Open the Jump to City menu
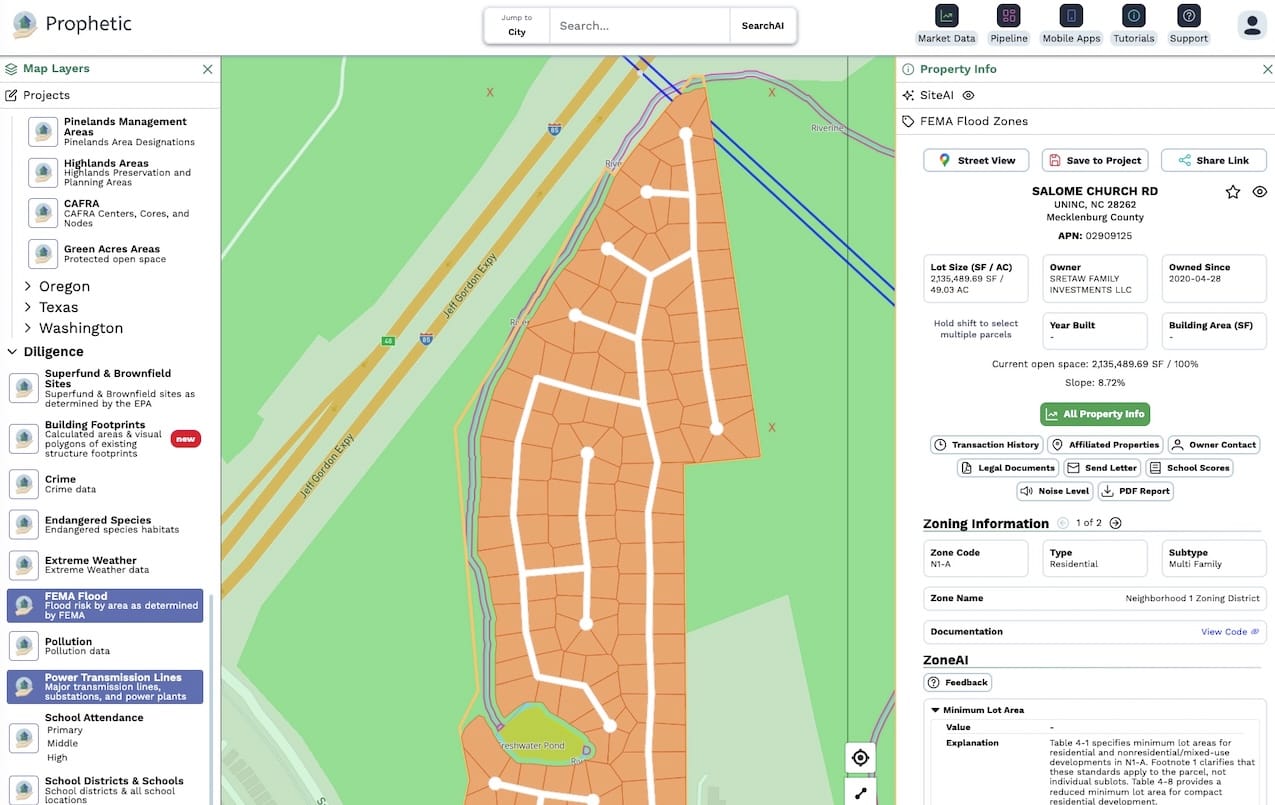Viewport: 1275px width, 805px height. point(516,25)
